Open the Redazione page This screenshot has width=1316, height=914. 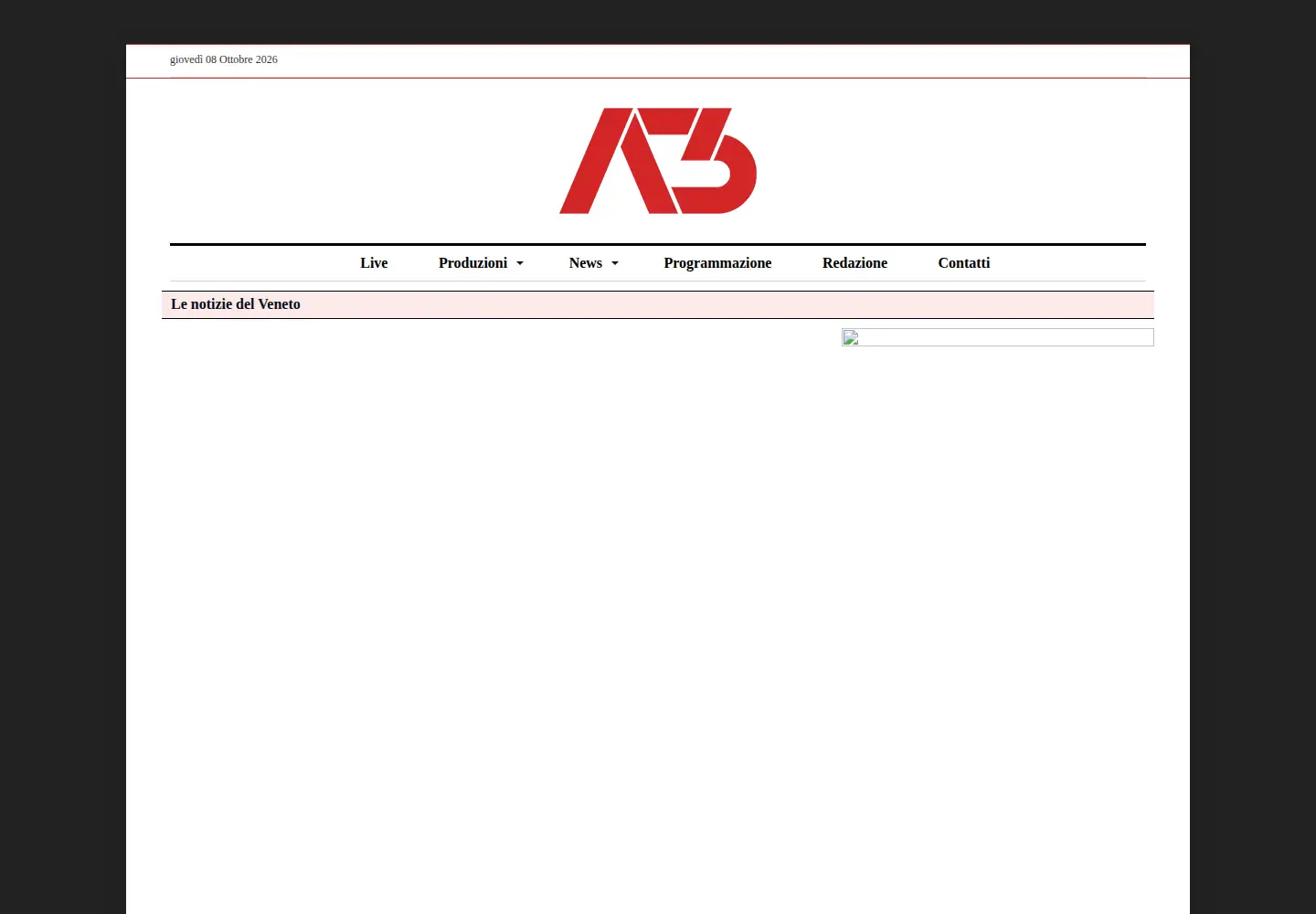click(854, 263)
